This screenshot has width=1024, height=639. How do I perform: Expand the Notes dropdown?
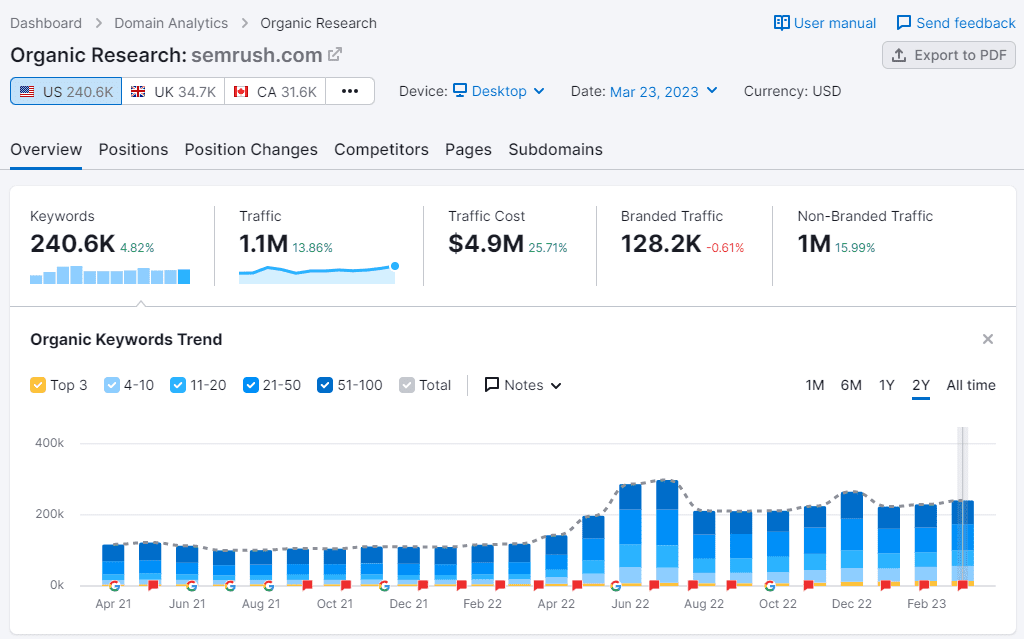523,385
